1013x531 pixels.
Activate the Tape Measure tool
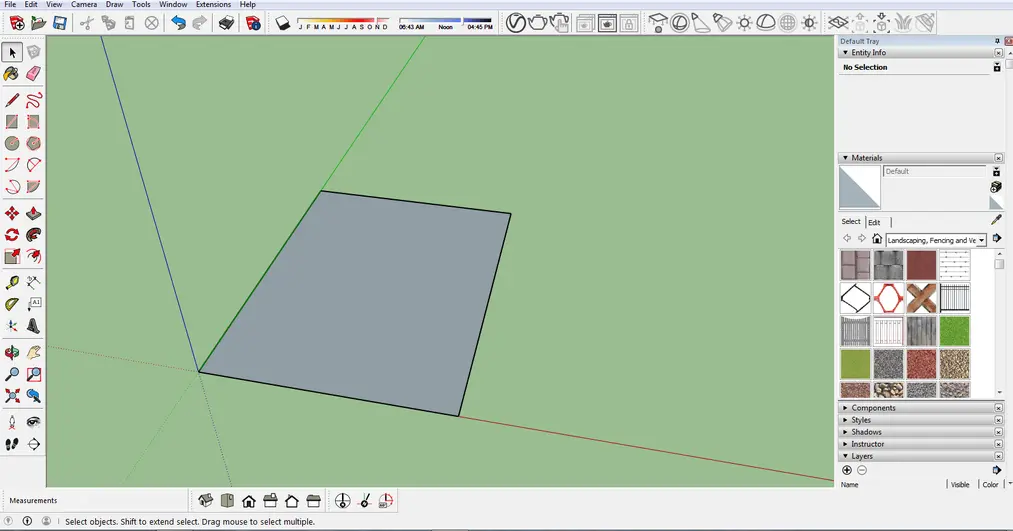(12, 282)
